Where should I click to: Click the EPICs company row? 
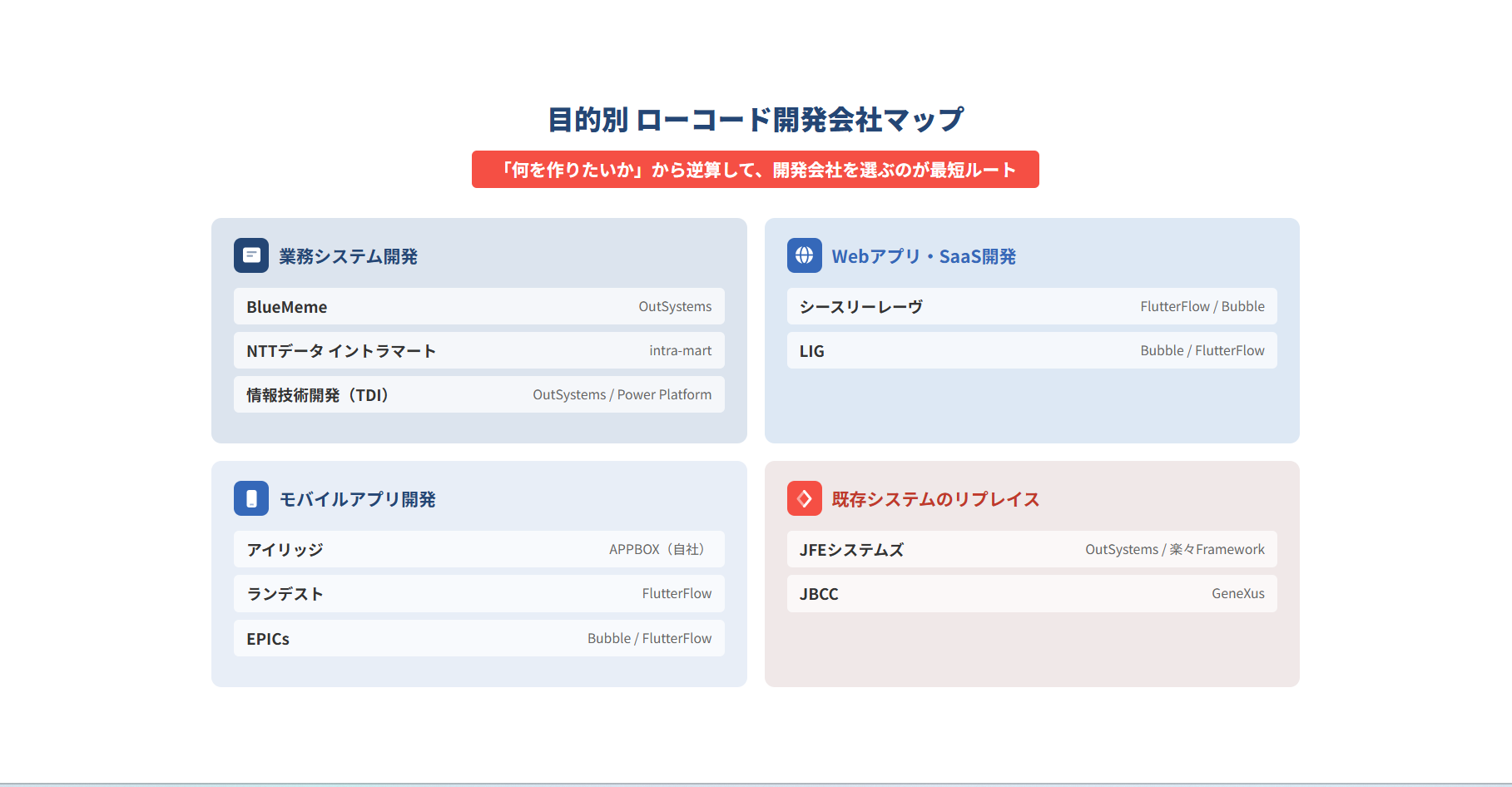(478, 638)
